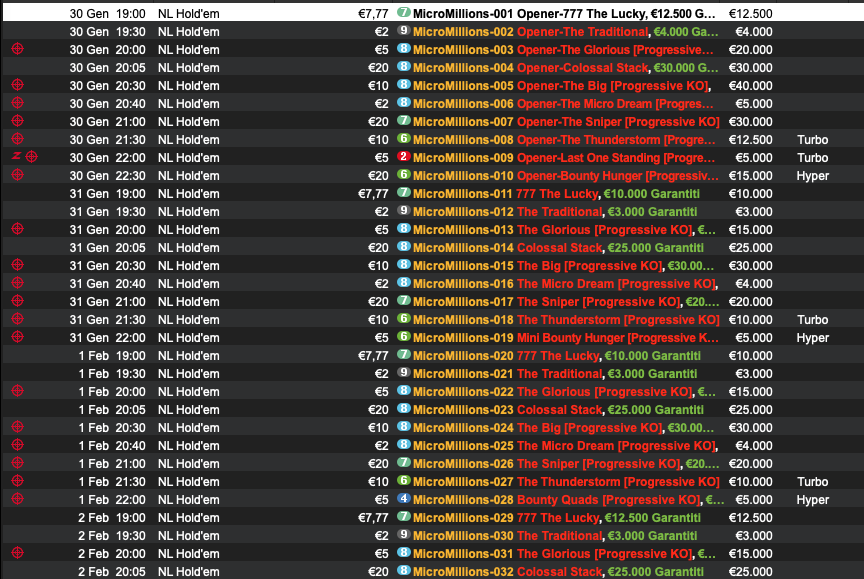
Task: Click the 7-max seat icon for MicroMillions-001
Action: click(x=403, y=12)
